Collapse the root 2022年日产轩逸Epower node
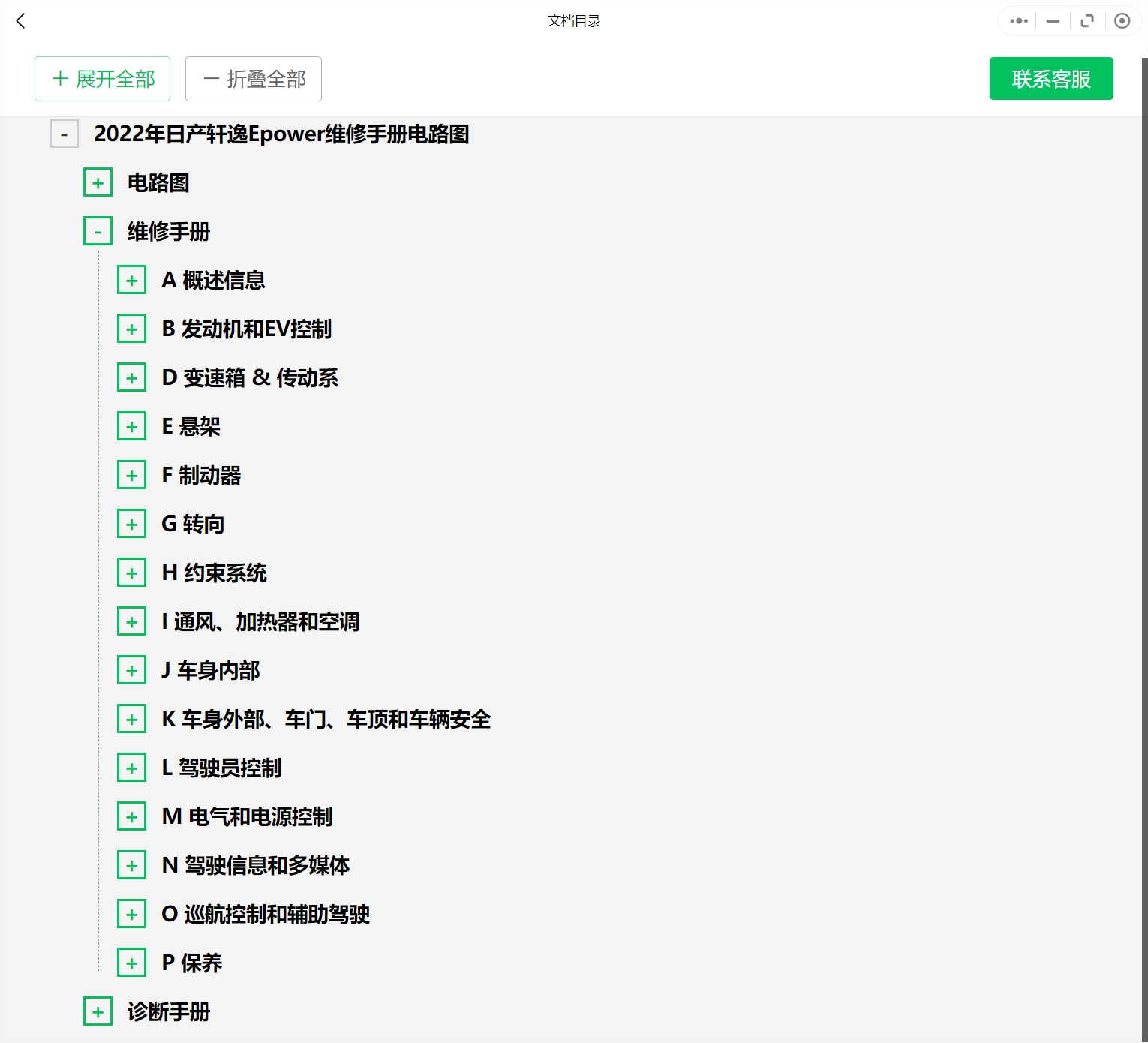Image resolution: width=1148 pixels, height=1043 pixels. 64,134
